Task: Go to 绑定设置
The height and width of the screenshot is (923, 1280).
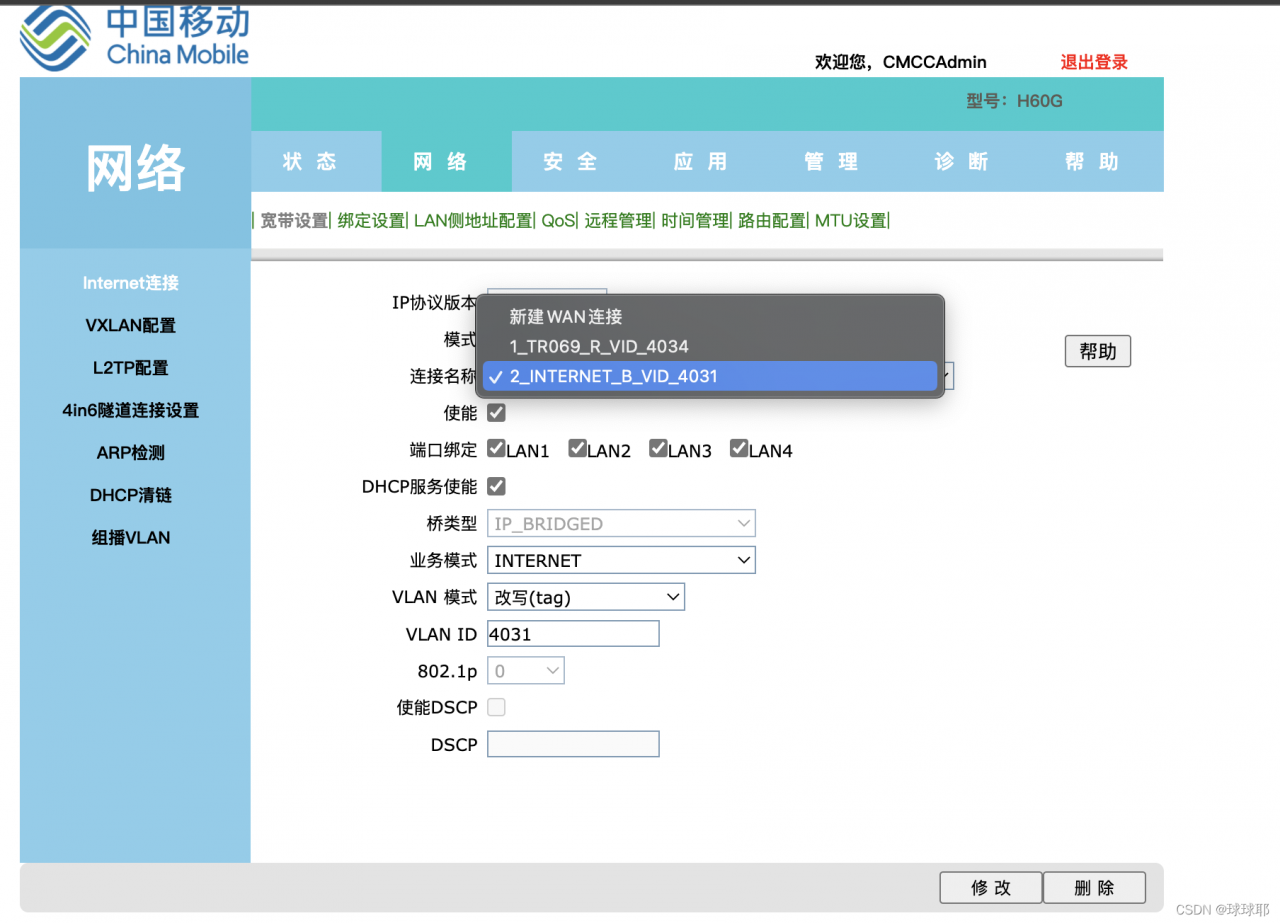Action: (371, 221)
